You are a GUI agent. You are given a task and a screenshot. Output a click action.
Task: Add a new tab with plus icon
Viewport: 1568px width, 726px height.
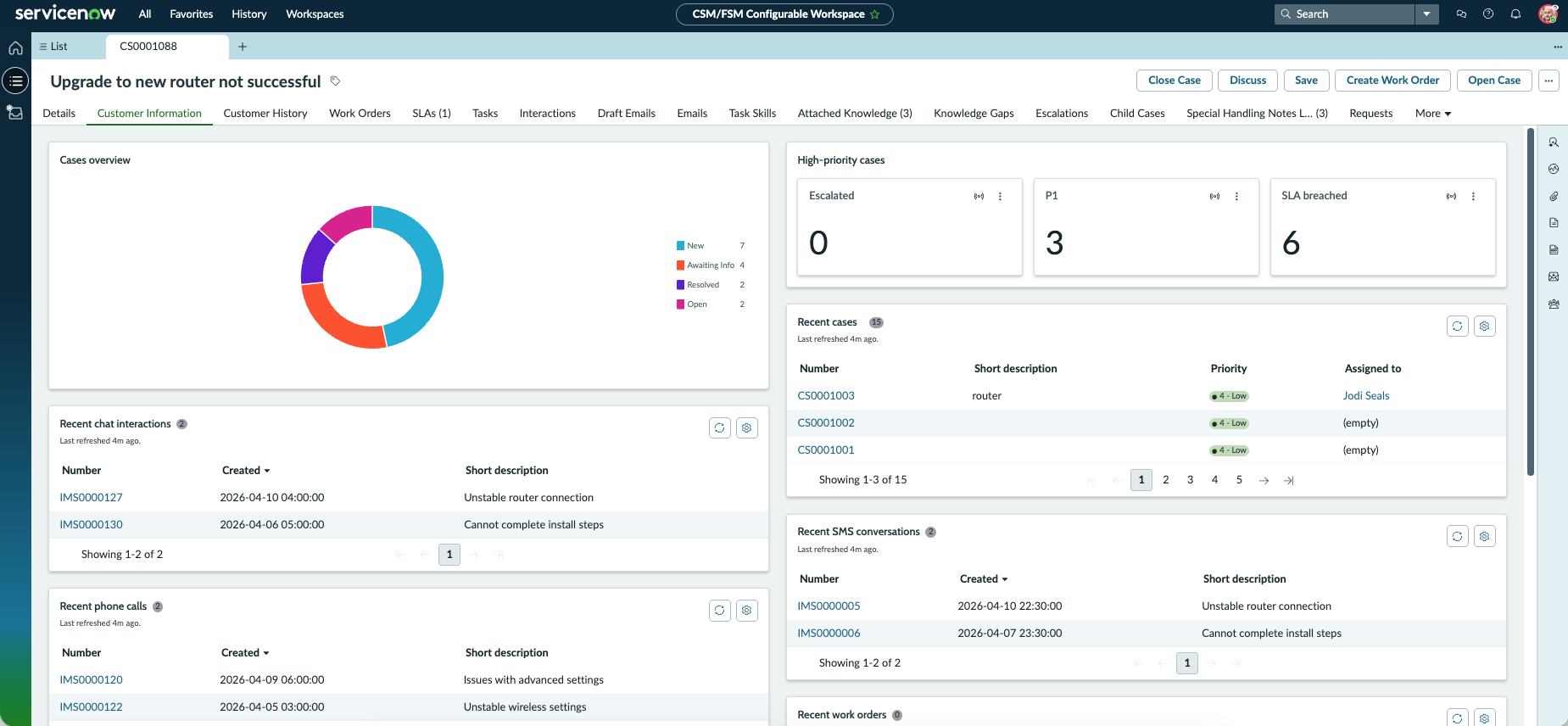tap(243, 47)
